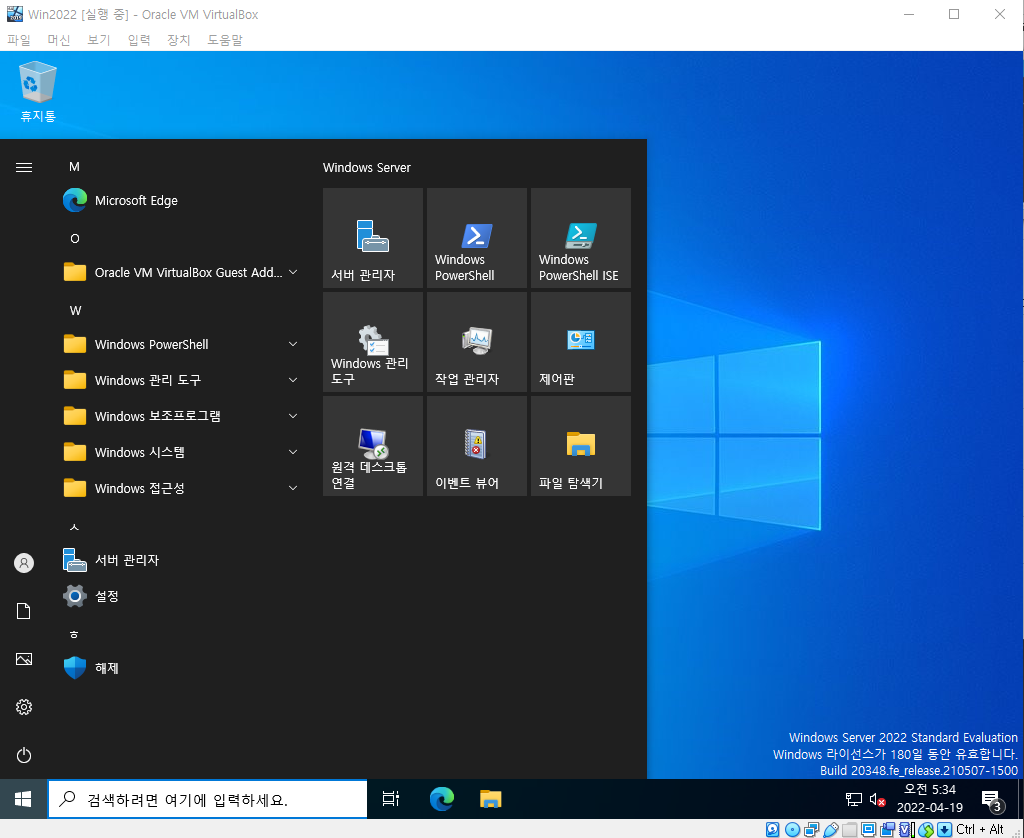Open the 휴지통 desktop icon
Image resolution: width=1024 pixels, height=838 pixels.
(x=37, y=91)
